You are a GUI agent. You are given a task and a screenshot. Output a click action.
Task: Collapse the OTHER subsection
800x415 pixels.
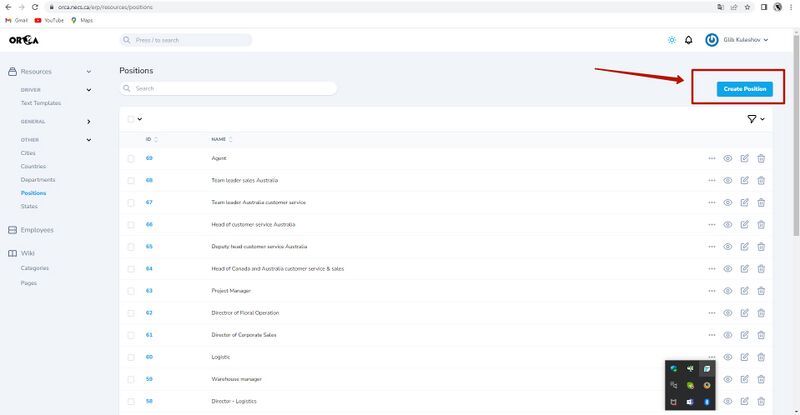(x=89, y=140)
